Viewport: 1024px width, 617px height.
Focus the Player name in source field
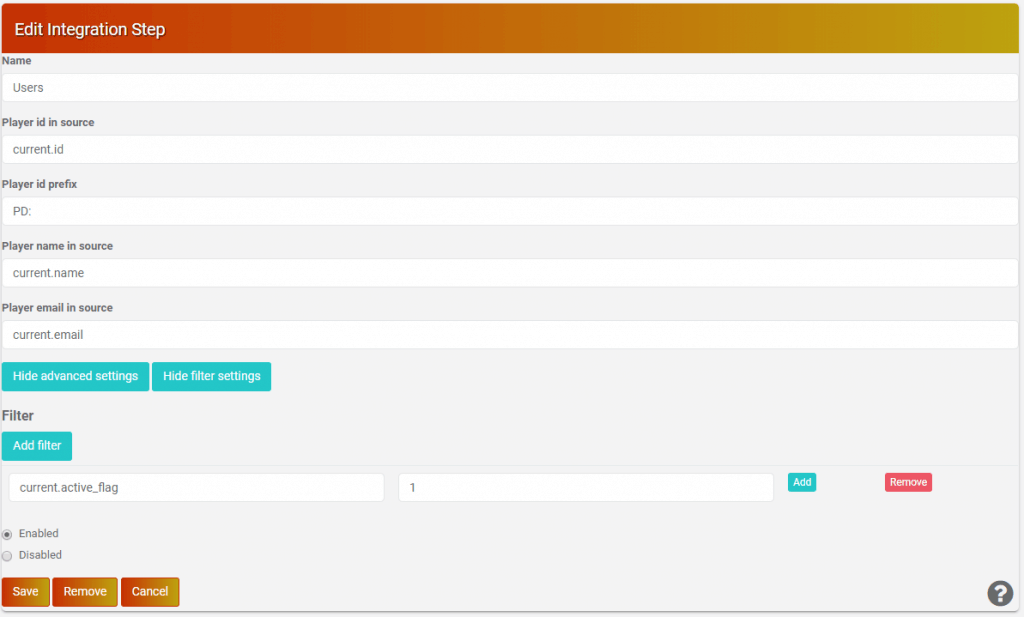coord(510,273)
